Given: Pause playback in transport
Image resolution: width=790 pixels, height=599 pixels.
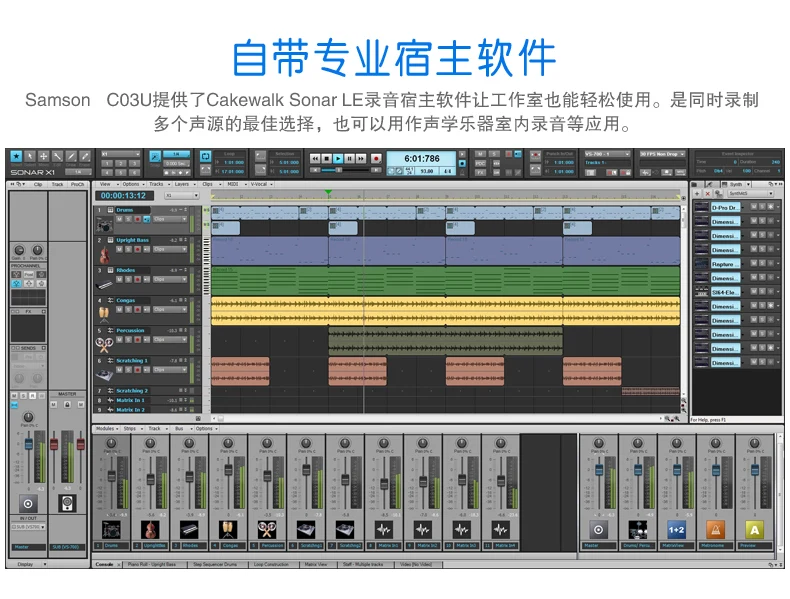Looking at the screenshot, I should 349,159.
